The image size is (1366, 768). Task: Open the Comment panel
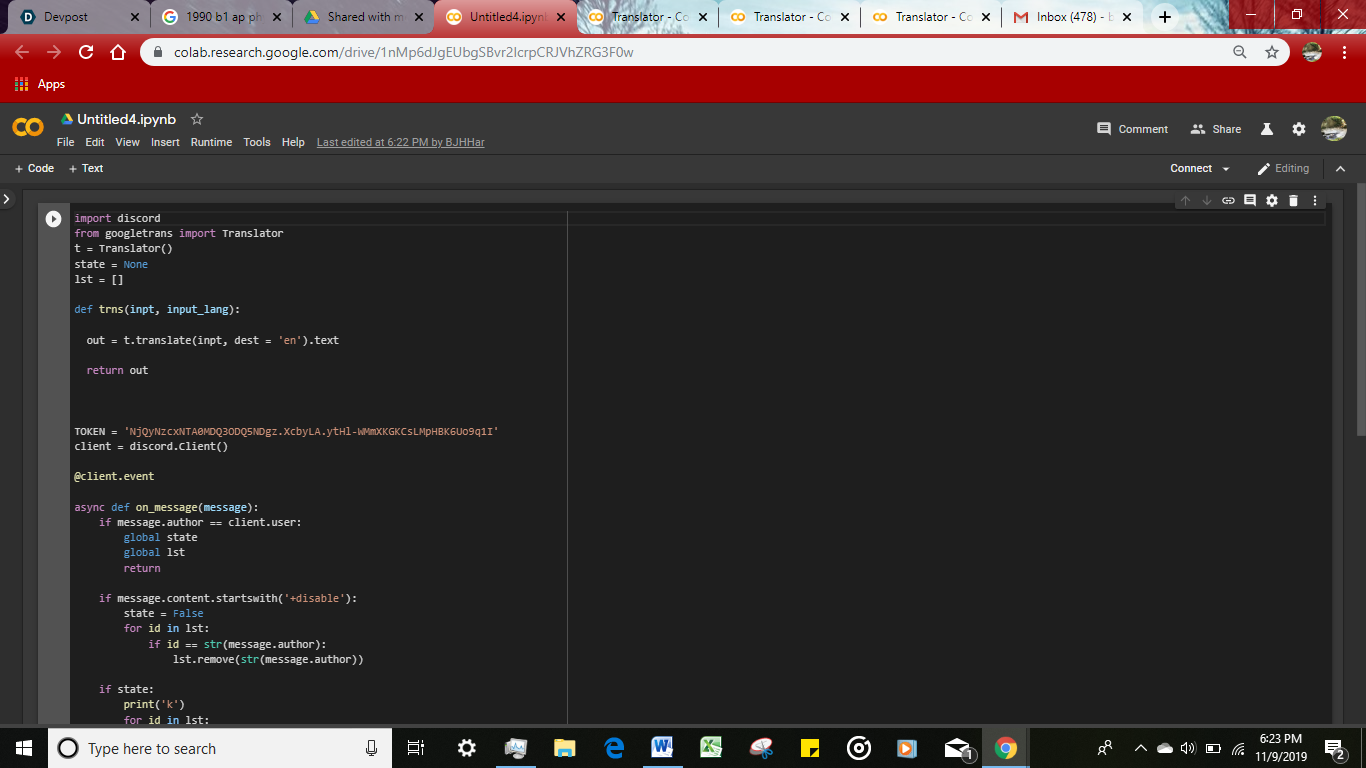pos(1132,129)
